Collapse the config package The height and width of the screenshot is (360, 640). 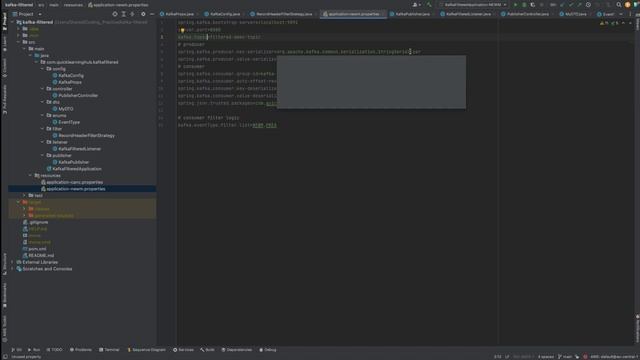(42, 69)
